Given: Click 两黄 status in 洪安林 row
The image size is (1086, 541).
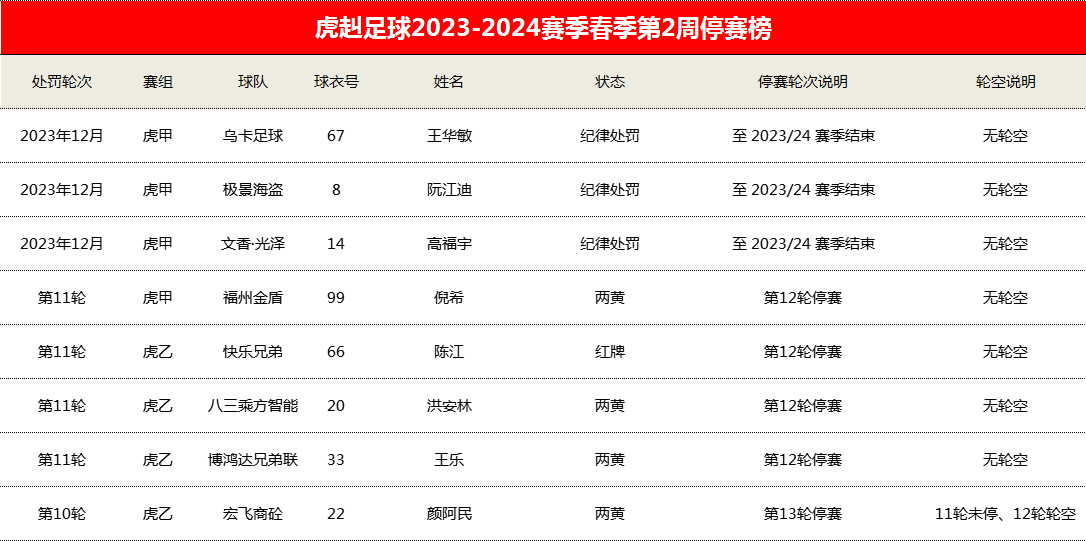Looking at the screenshot, I should click(x=609, y=406).
